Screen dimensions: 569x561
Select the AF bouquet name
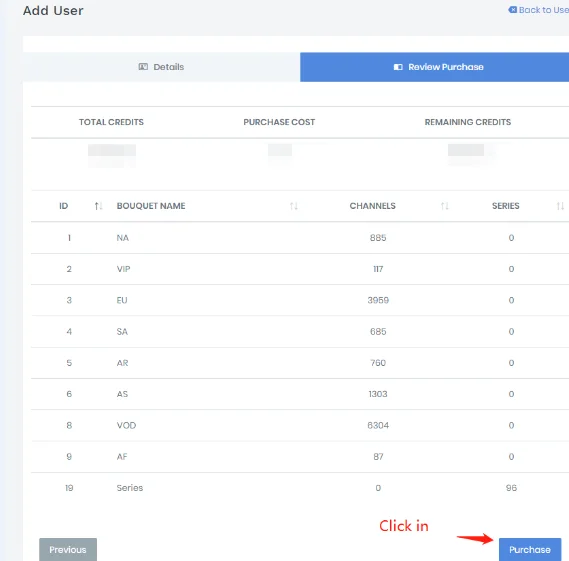coord(122,456)
